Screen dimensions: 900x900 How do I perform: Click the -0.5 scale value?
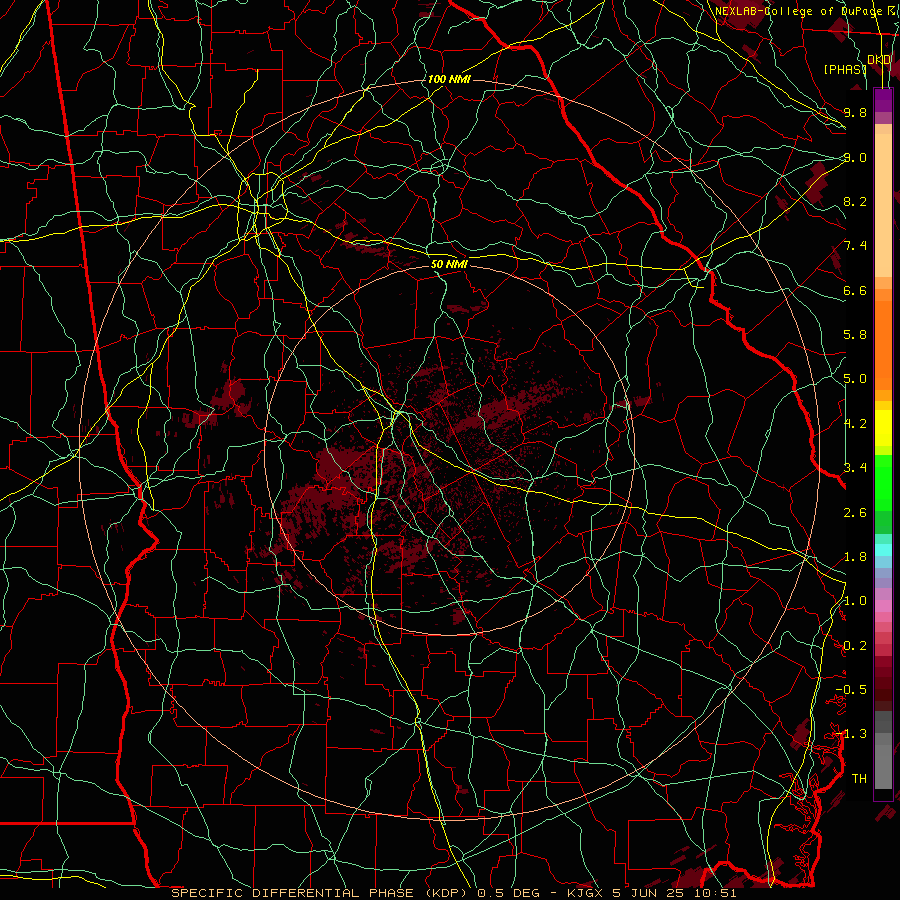(x=852, y=690)
